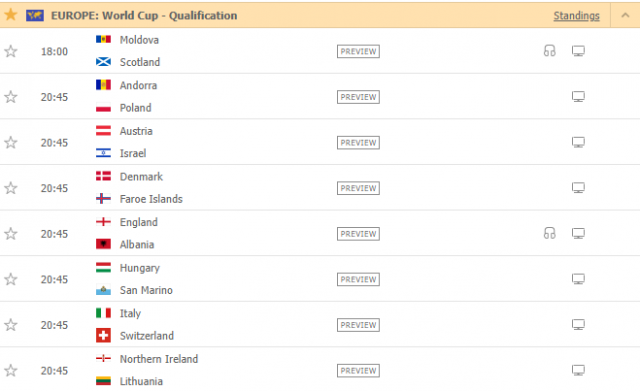Click TV icon for Hungary vs San Marino
640x391 pixels.
click(x=578, y=279)
